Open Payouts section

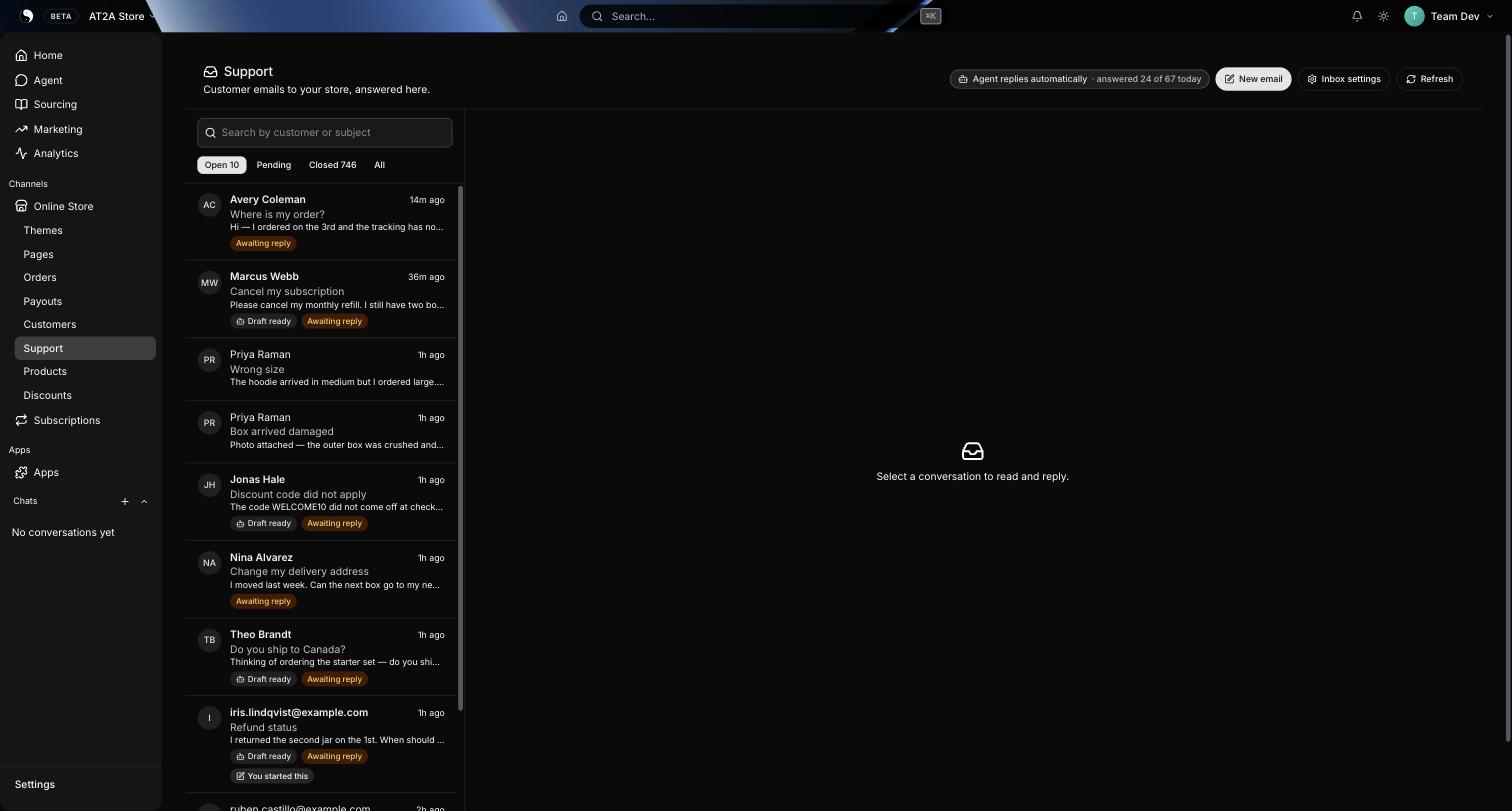click(85, 301)
